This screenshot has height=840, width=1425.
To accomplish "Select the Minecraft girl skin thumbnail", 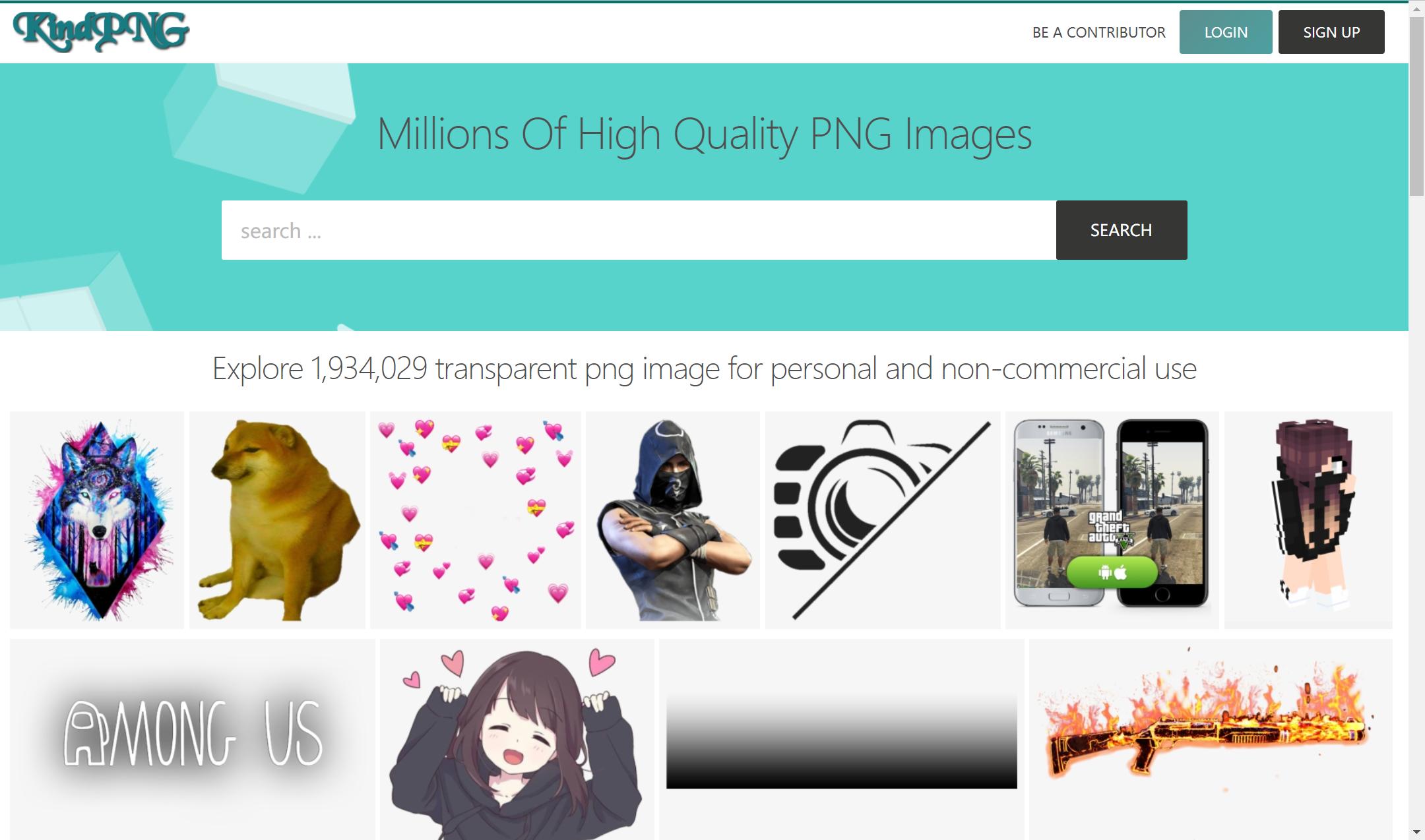I will point(1309,520).
